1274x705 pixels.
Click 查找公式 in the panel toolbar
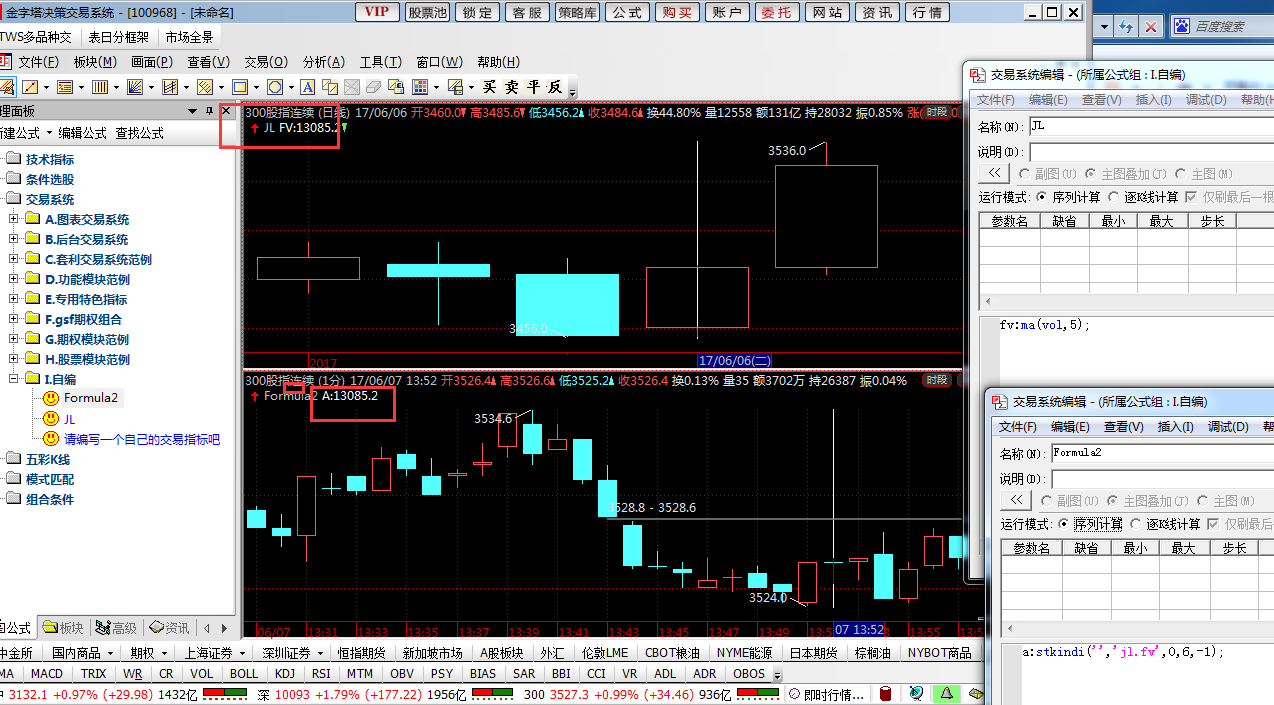pyautogui.click(x=139, y=133)
